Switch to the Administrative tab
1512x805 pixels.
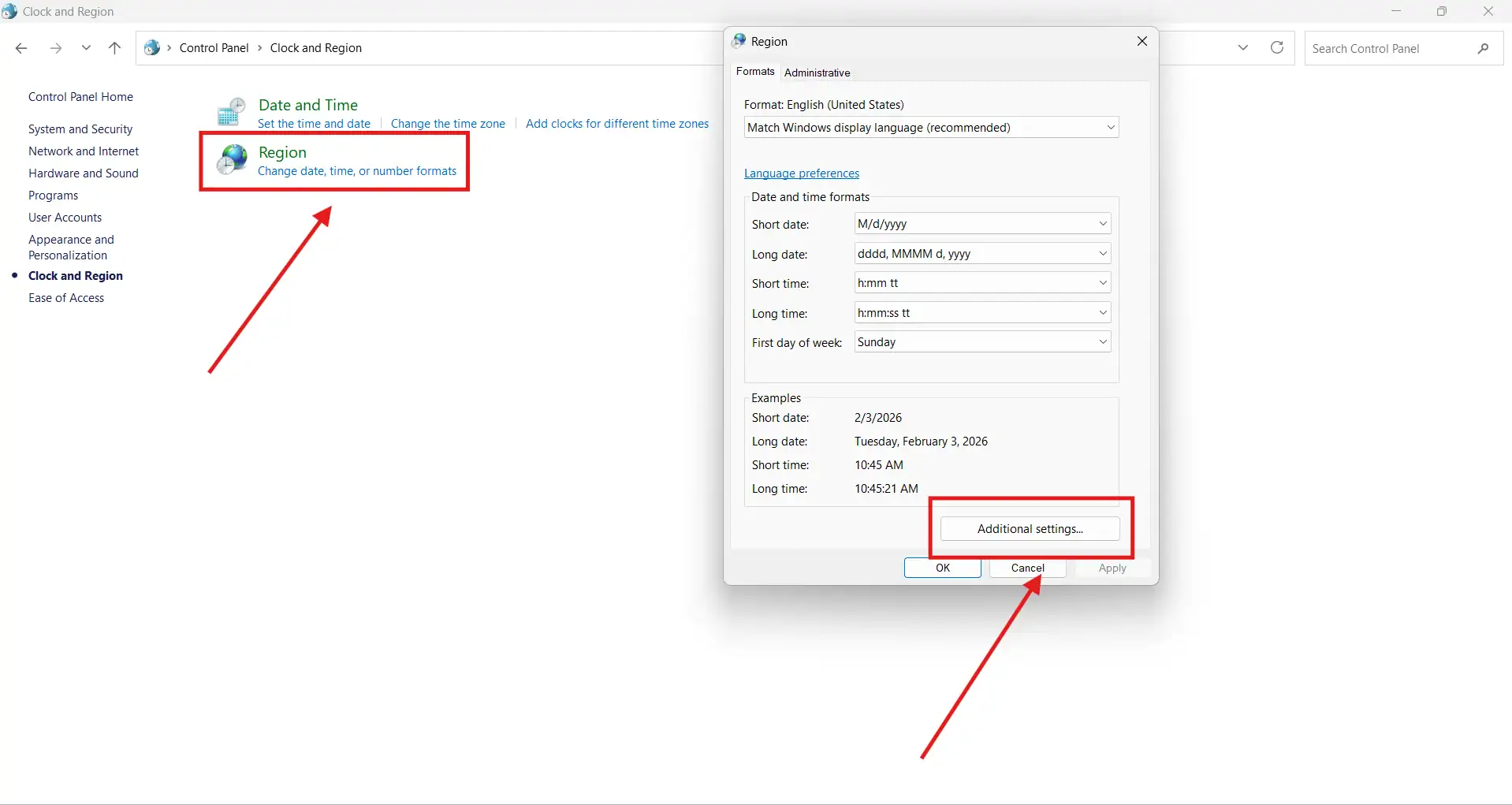tap(817, 73)
